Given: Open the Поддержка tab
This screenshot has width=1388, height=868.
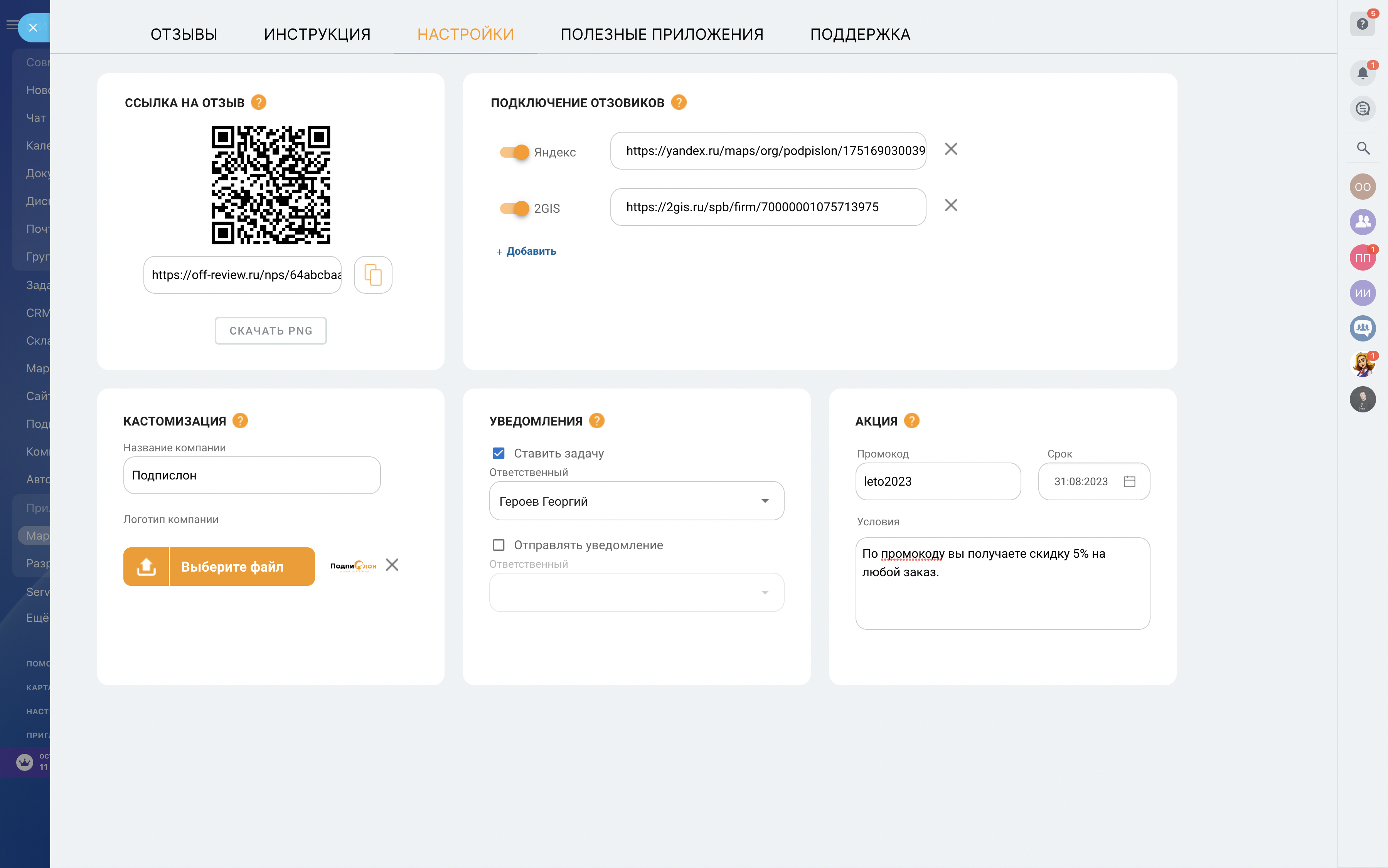Looking at the screenshot, I should pyautogui.click(x=860, y=34).
